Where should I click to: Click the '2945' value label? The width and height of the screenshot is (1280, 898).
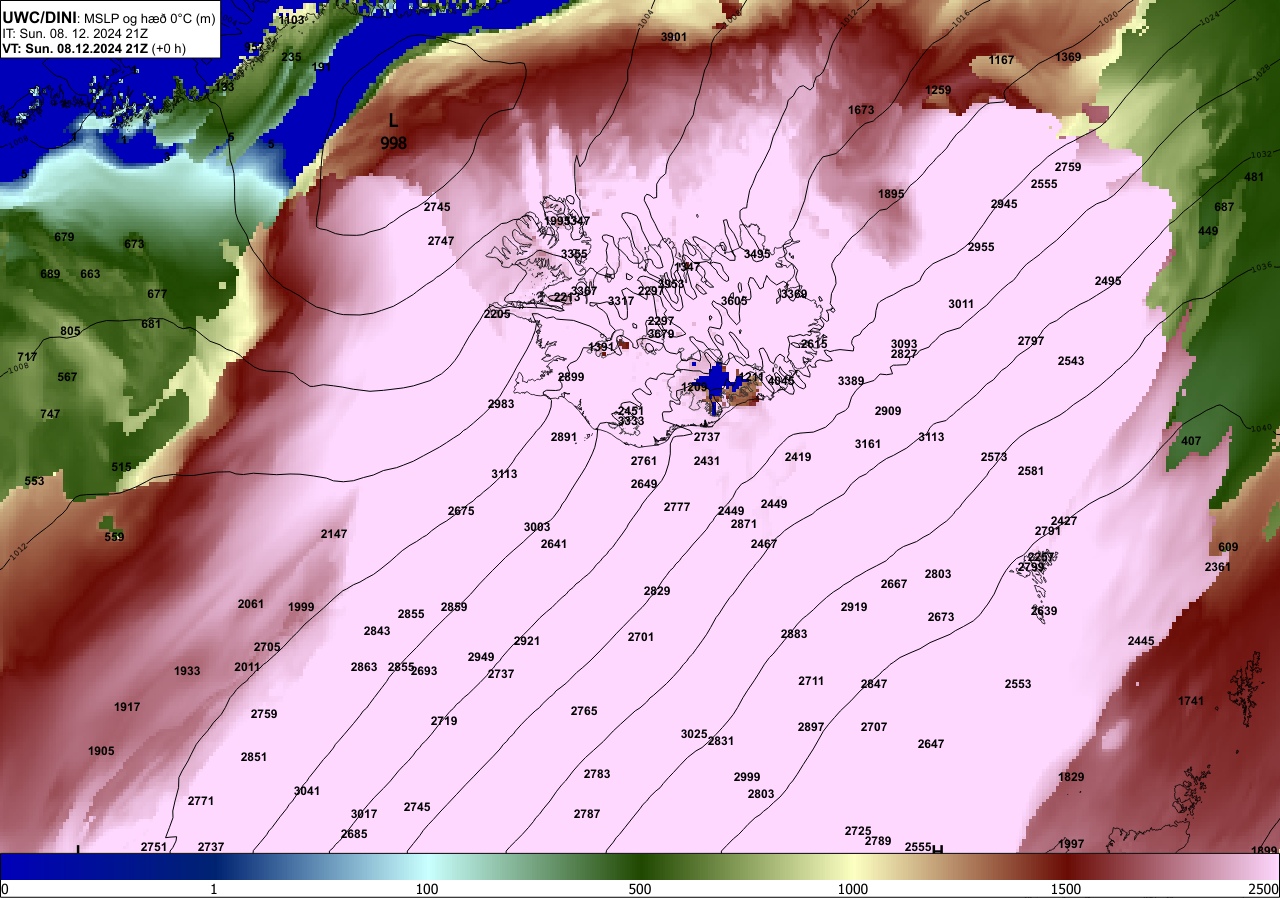pyautogui.click(x=1004, y=204)
